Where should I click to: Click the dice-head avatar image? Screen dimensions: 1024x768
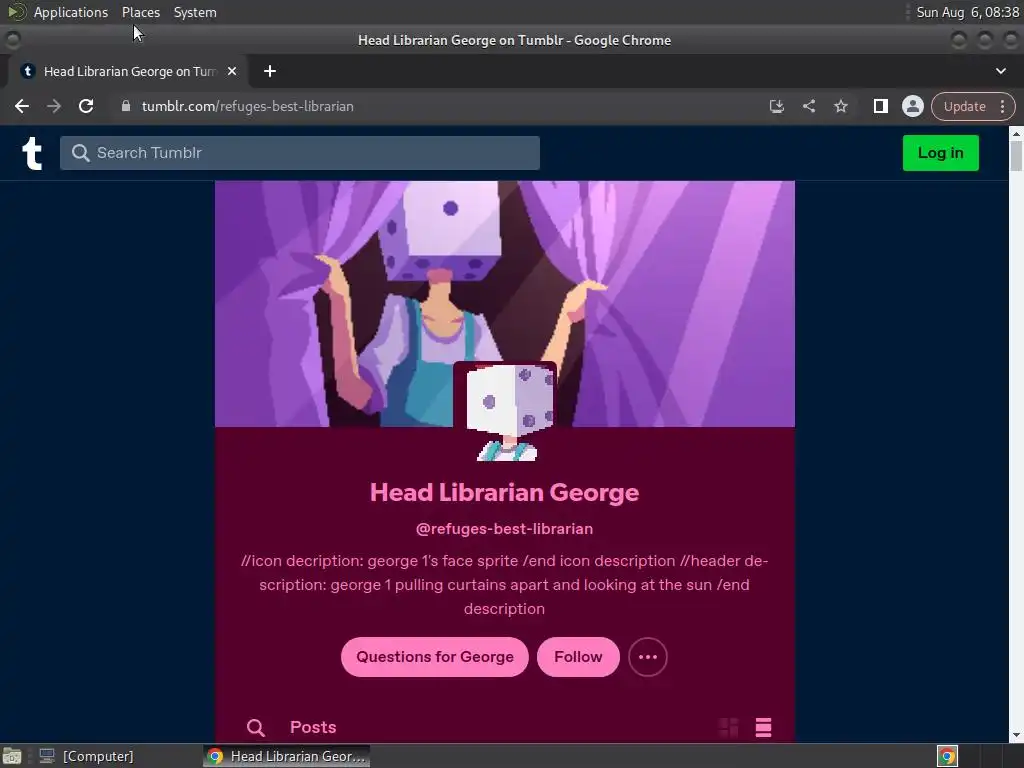click(505, 412)
